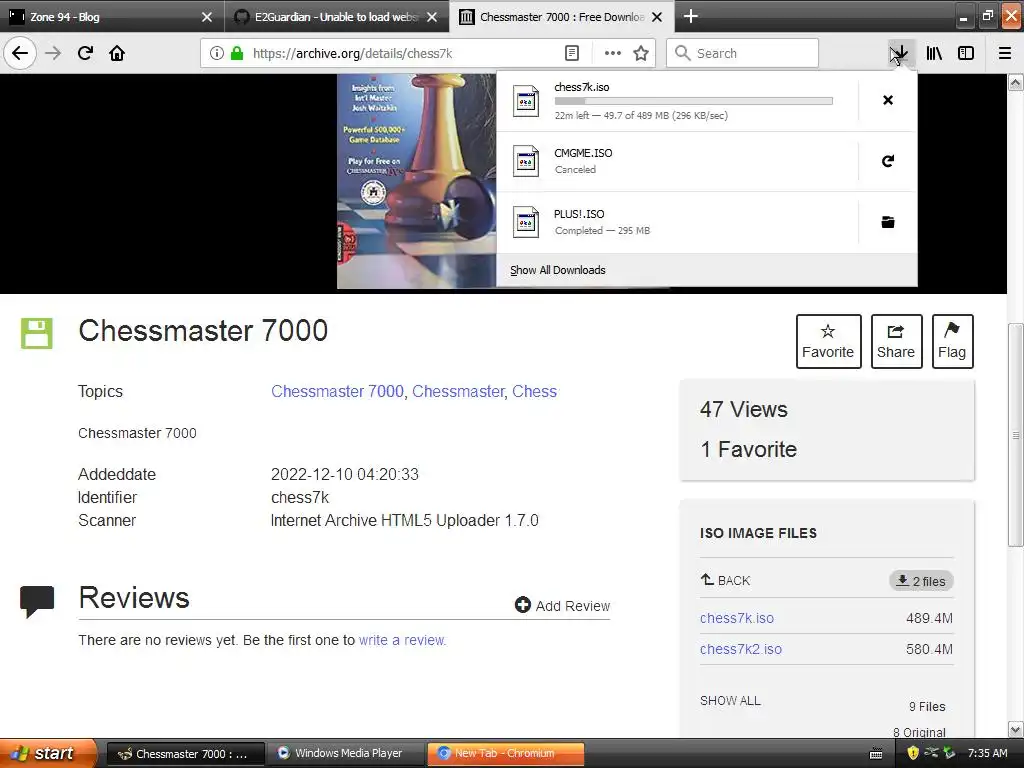Image resolution: width=1024 pixels, height=768 pixels.
Task: Download chess7k2.iso from file list
Action: pyautogui.click(x=741, y=649)
